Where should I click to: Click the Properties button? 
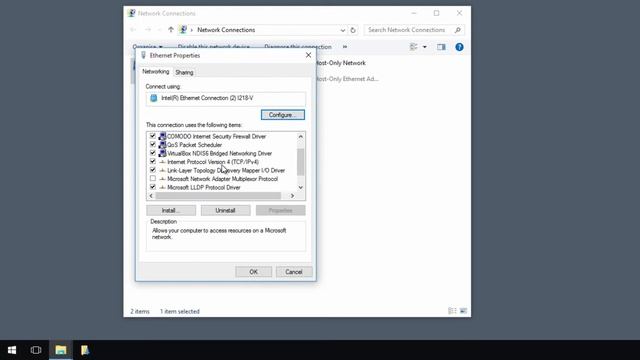[x=280, y=210]
